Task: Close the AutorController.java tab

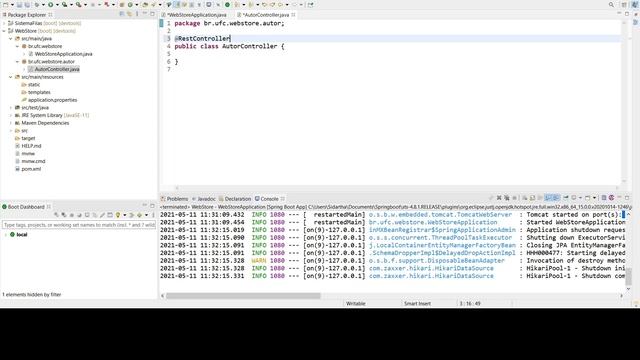Action: tap(293, 15)
